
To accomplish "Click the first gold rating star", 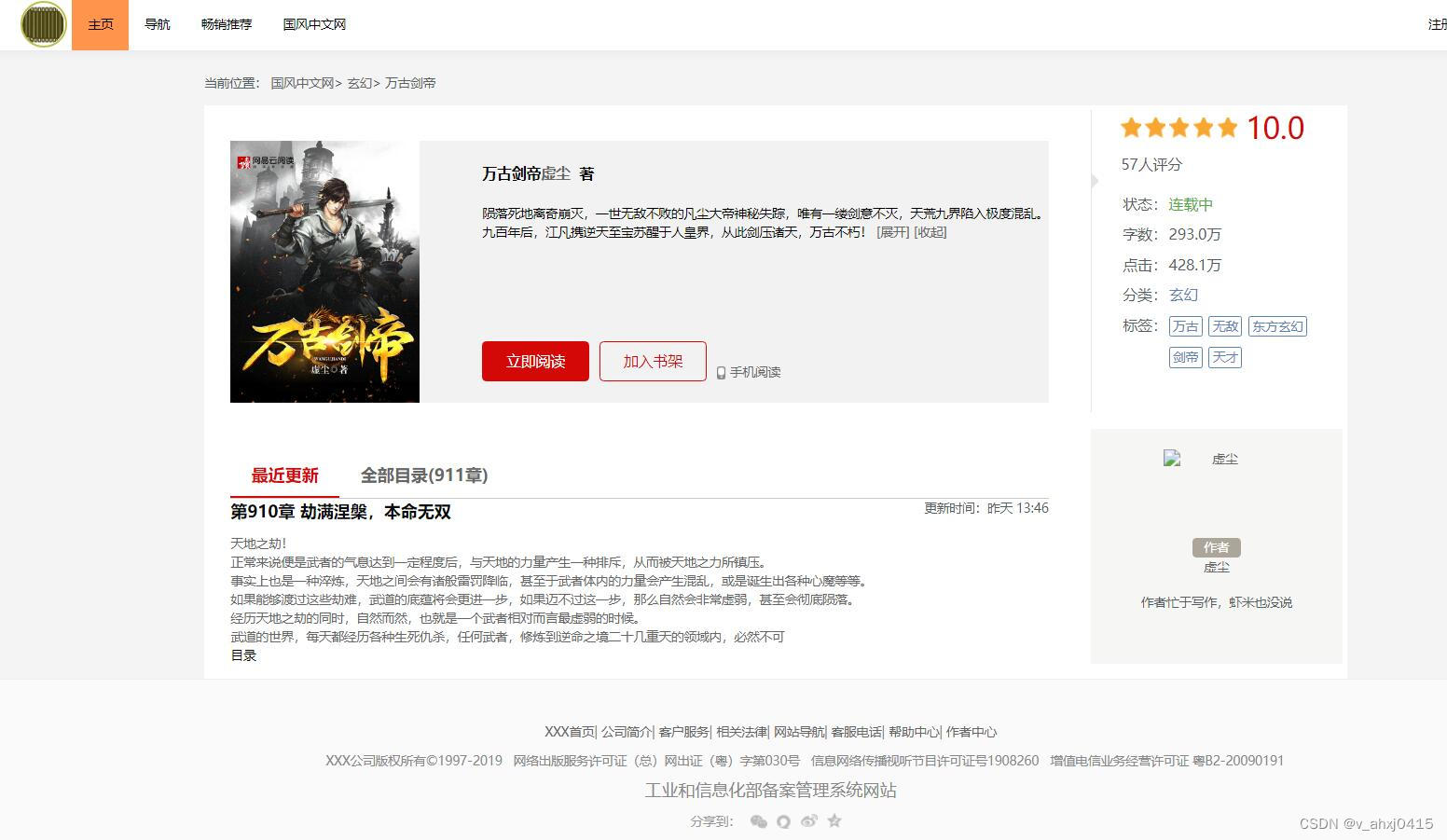I will (1130, 127).
